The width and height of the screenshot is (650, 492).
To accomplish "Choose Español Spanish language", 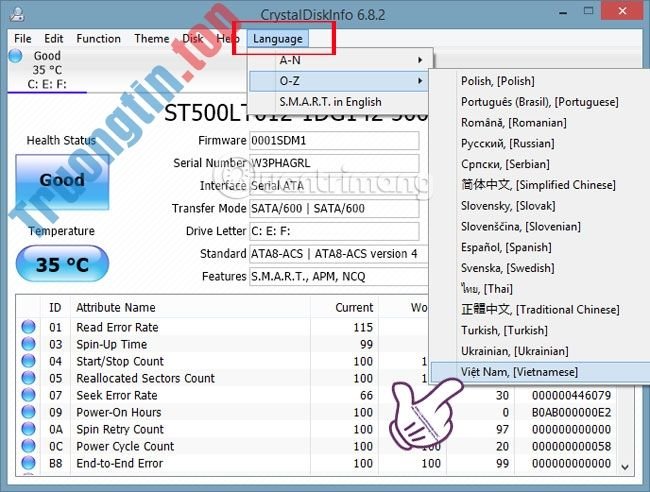I will click(x=506, y=247).
